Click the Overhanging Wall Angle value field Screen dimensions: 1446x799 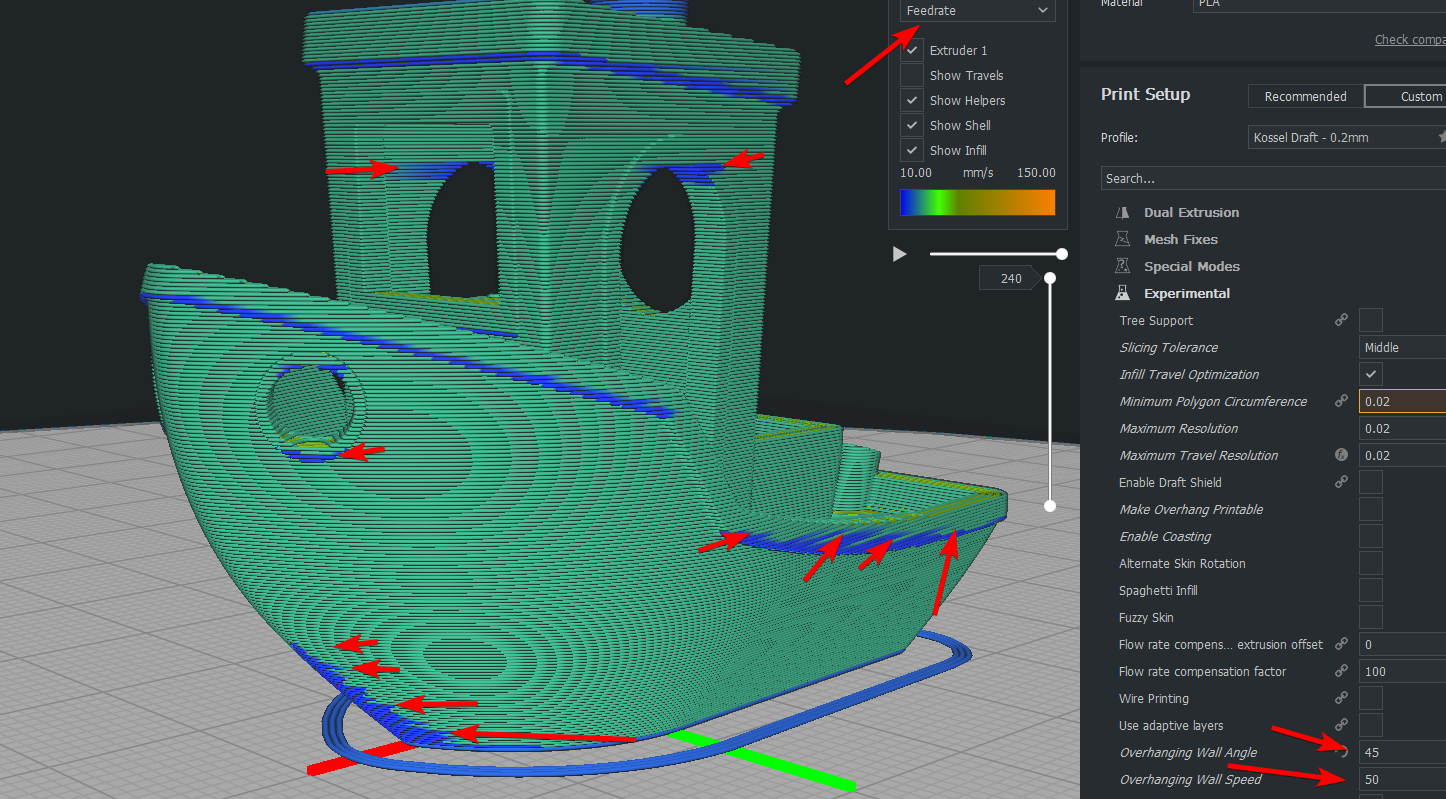[x=1403, y=753]
